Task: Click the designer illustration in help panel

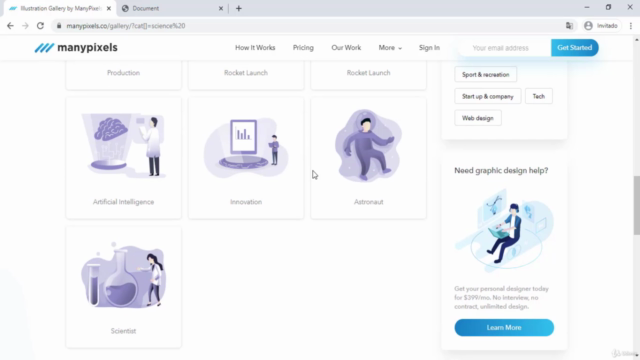Action: (504, 231)
